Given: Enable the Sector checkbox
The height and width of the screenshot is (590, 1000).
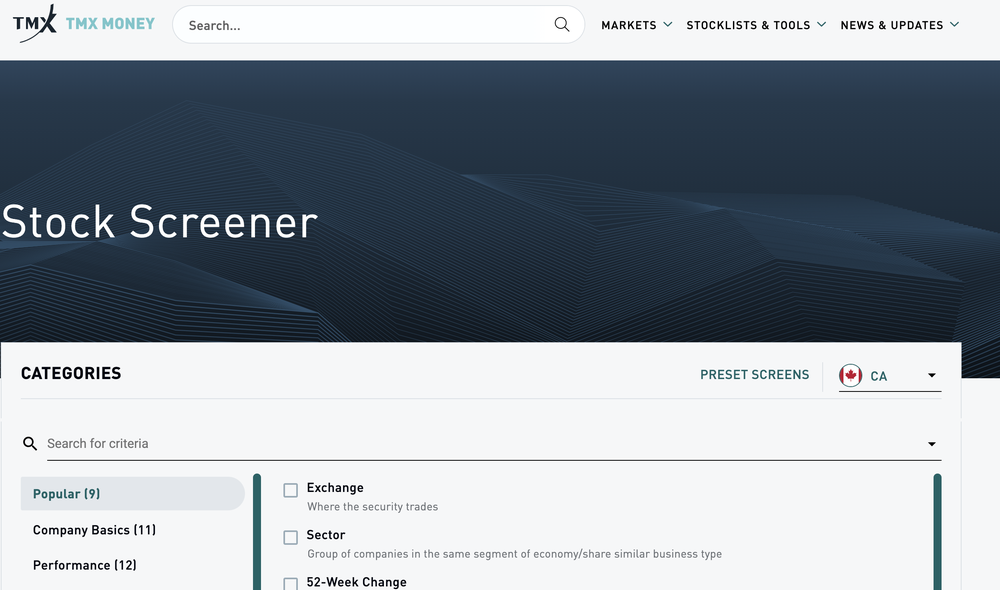Looking at the screenshot, I should coord(291,537).
